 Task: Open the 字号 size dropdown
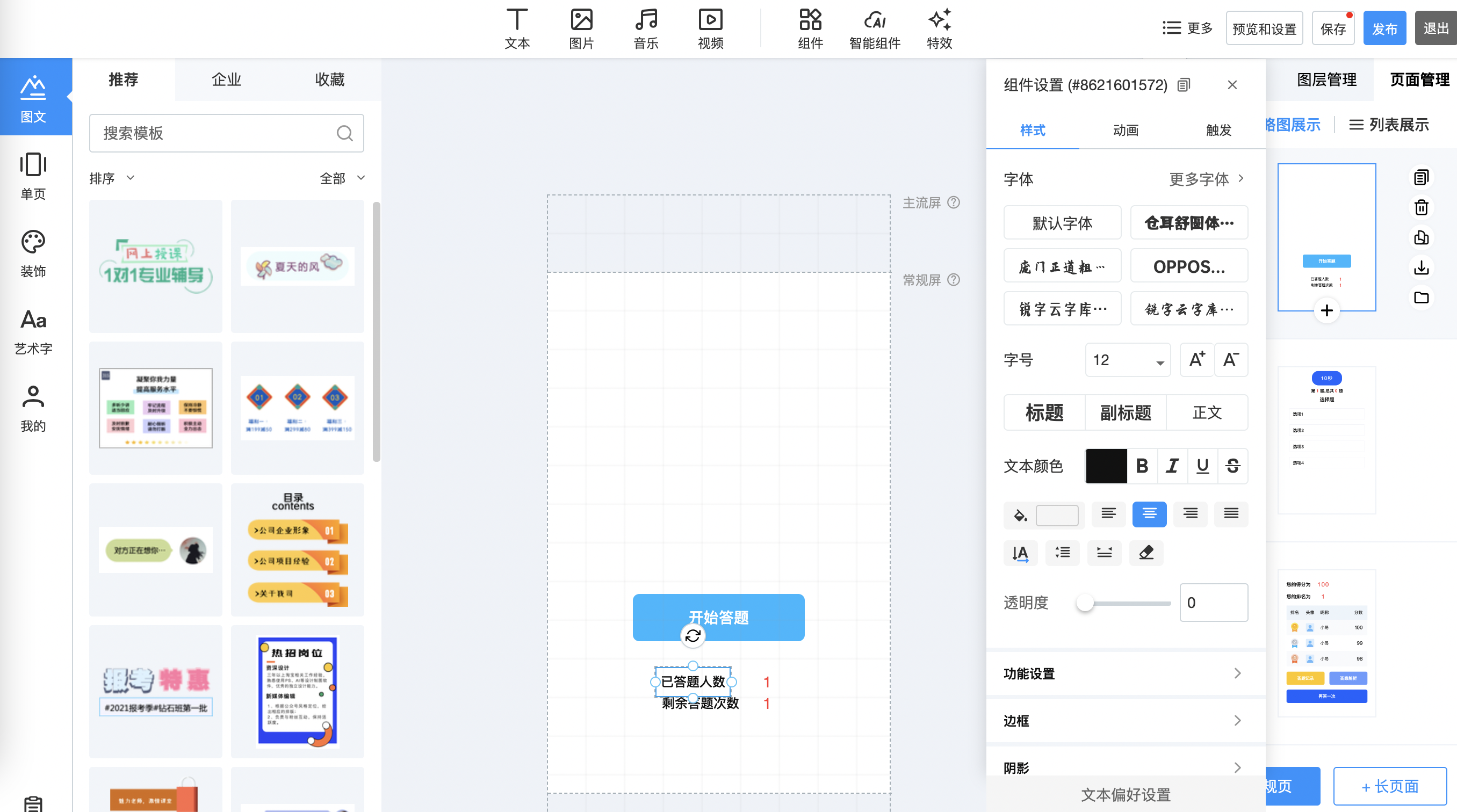click(1127, 360)
